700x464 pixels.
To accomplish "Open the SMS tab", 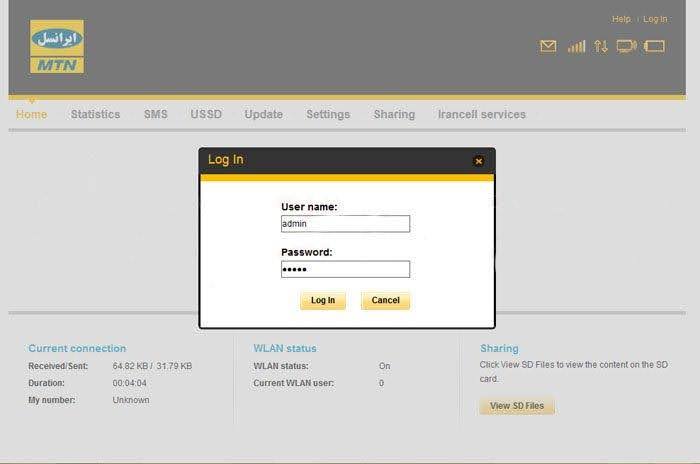I will (155, 114).
